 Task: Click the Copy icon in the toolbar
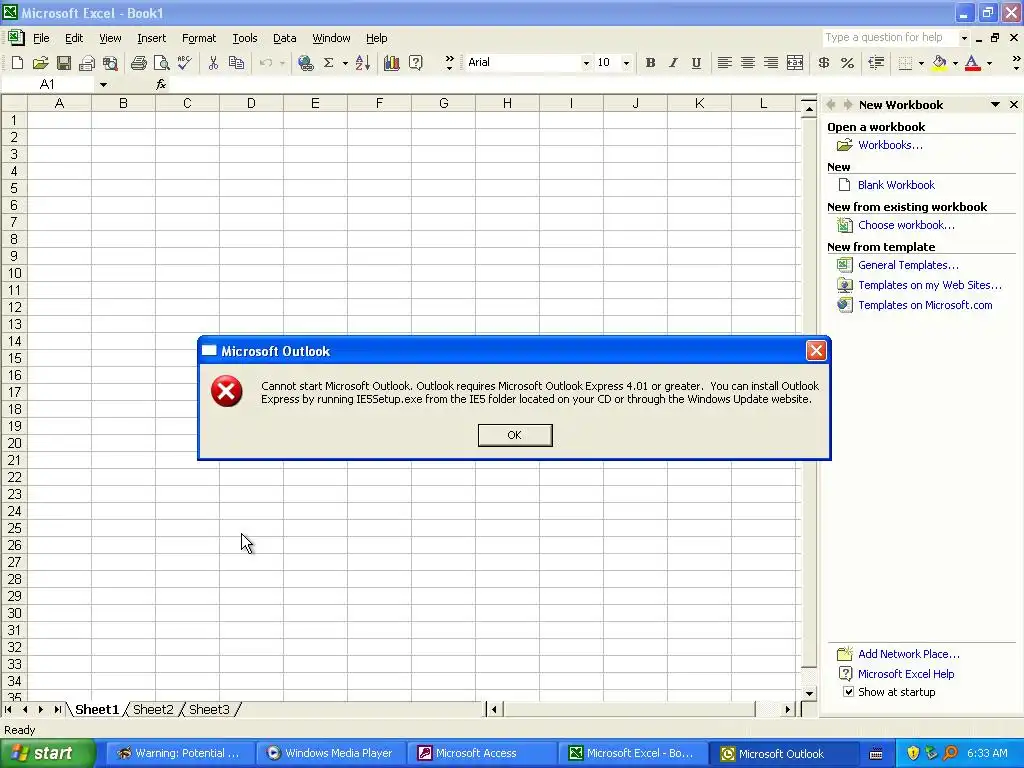click(236, 63)
